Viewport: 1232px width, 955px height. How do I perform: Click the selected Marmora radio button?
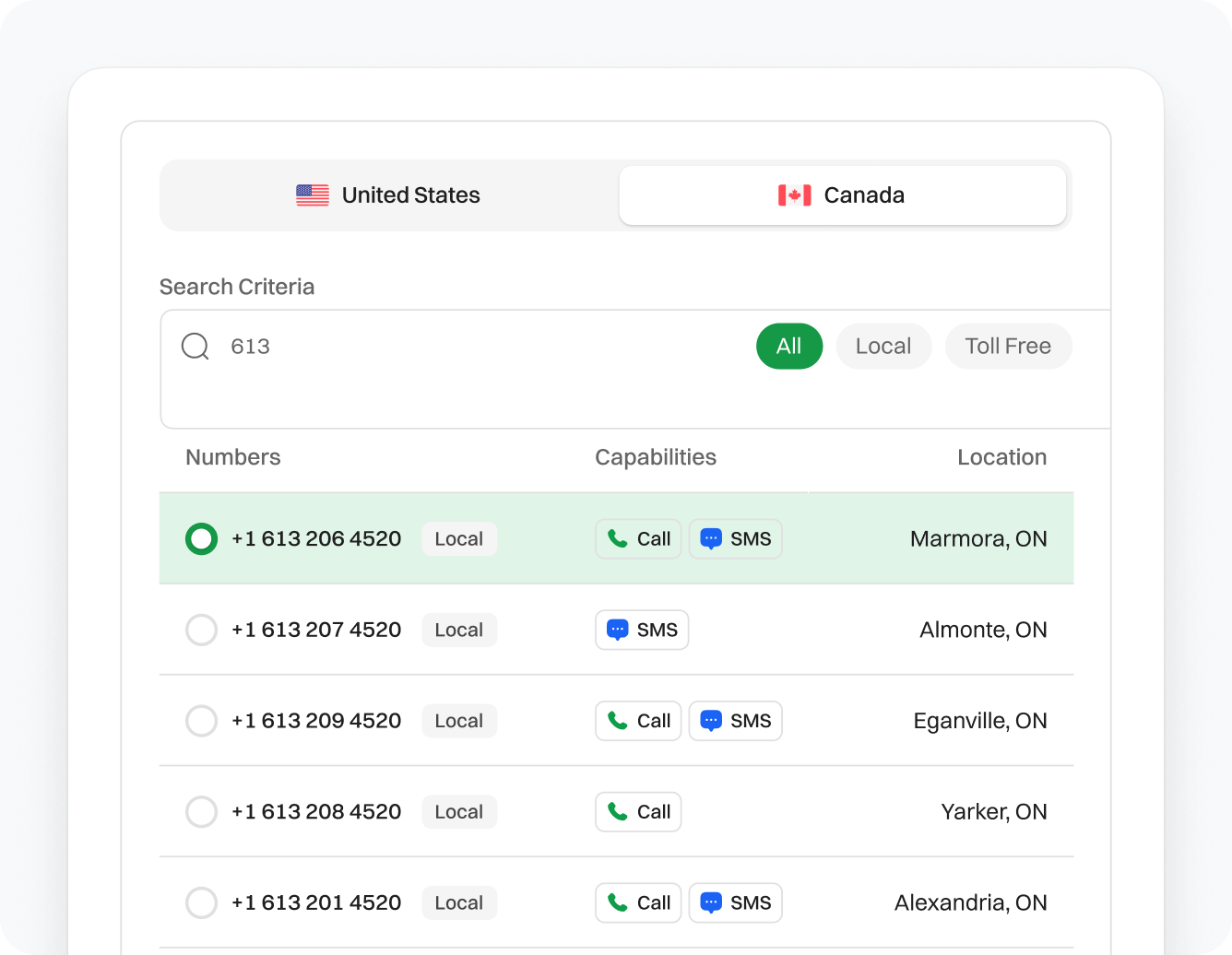click(x=201, y=539)
